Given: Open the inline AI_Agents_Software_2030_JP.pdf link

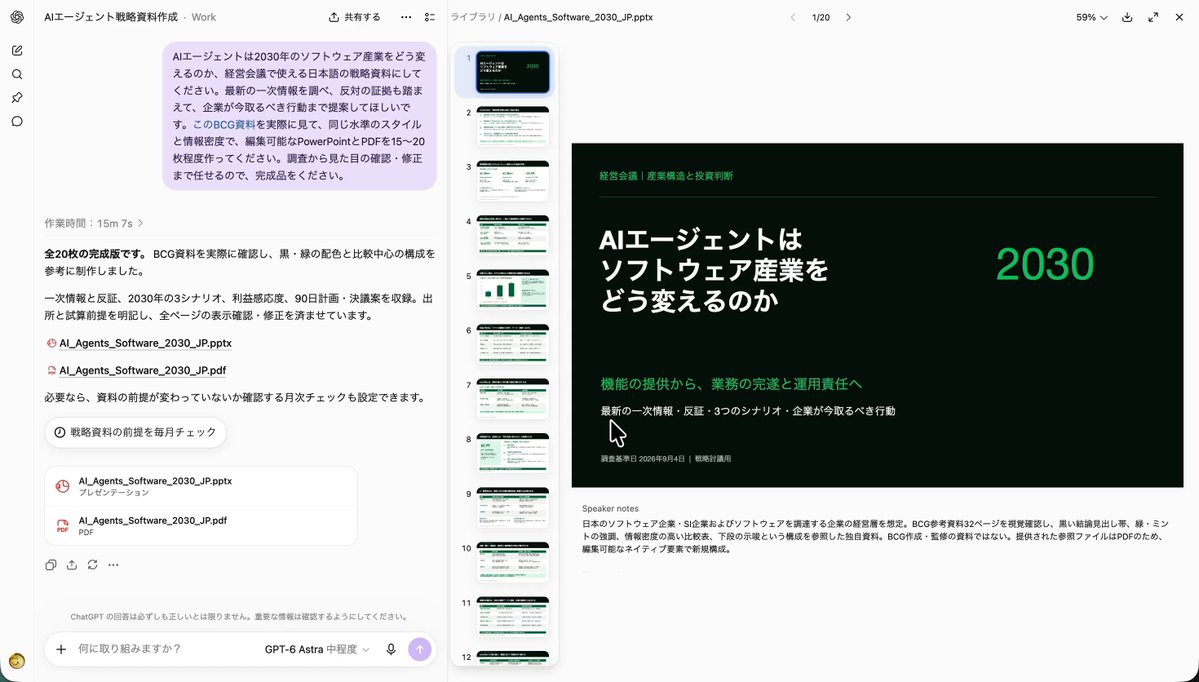Looking at the screenshot, I should [142, 370].
